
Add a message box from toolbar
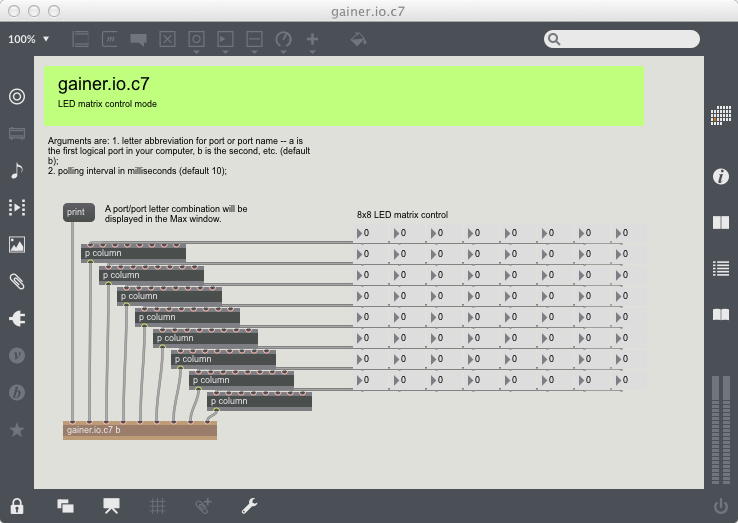110,39
